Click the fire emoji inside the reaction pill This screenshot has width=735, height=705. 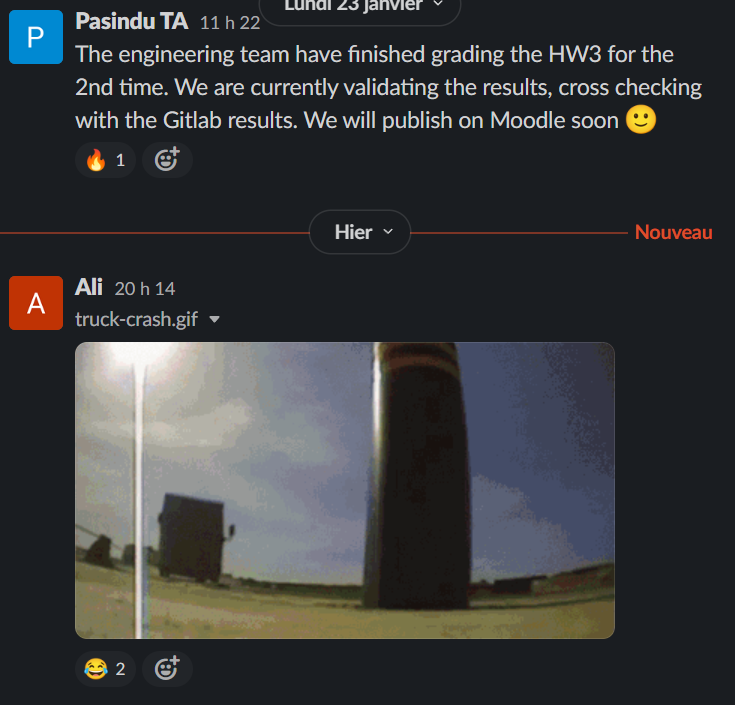point(96,160)
